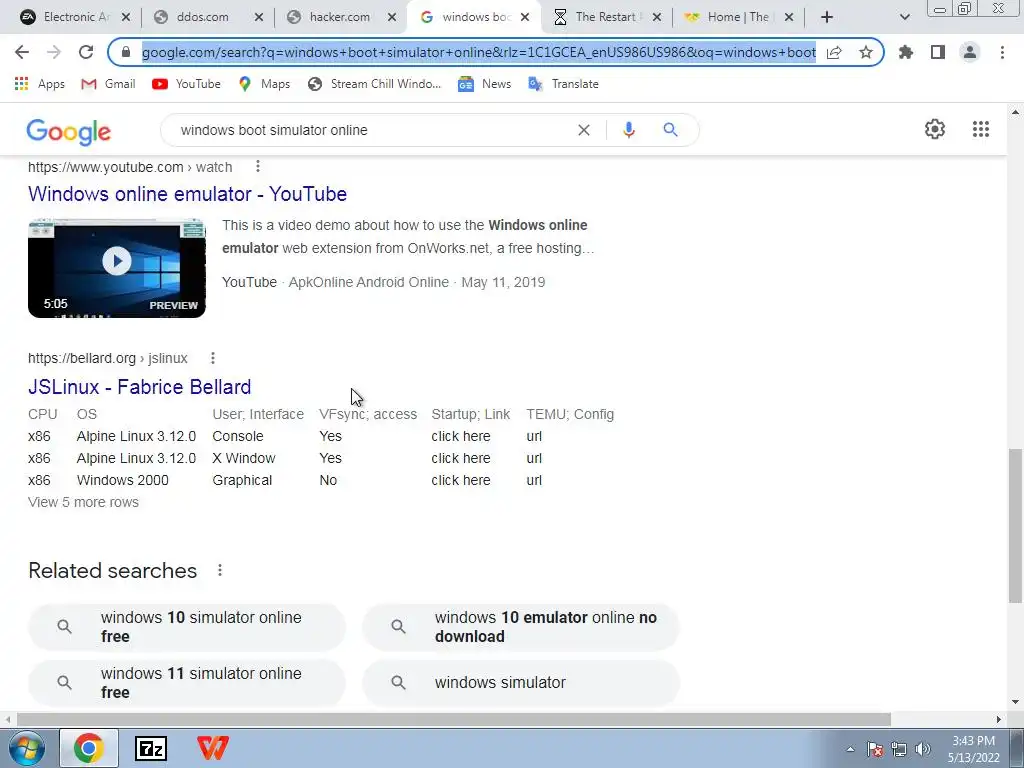The image size is (1024, 768).
Task: Open the Translate bookmark
Action: pyautogui.click(x=564, y=84)
